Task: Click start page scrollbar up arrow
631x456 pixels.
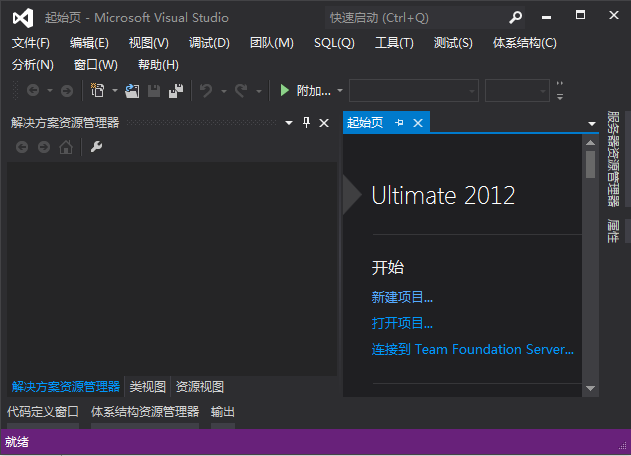Action: (590, 142)
